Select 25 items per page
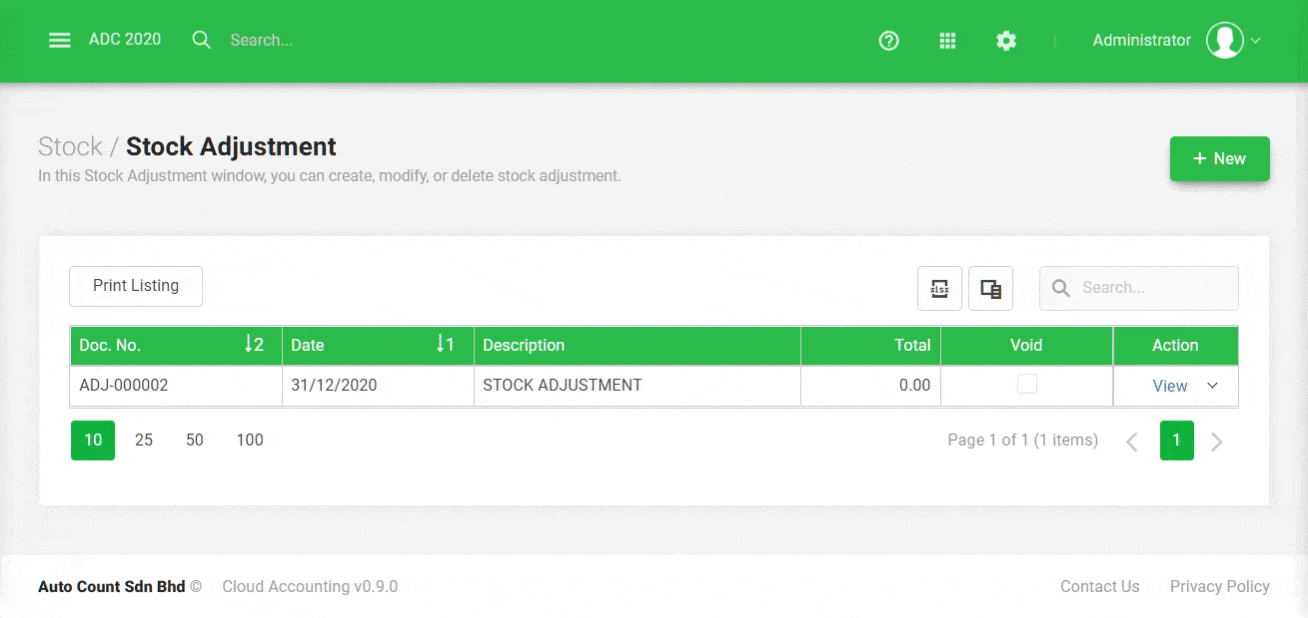 click(x=144, y=440)
